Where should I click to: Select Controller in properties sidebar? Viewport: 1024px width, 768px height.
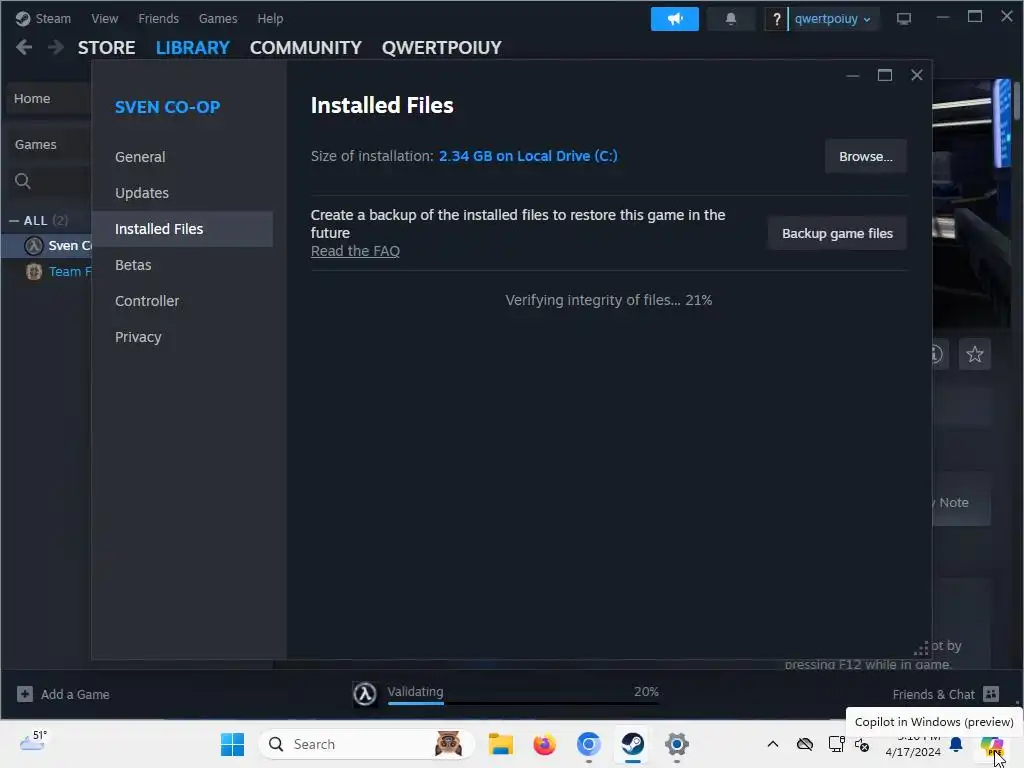pos(182,300)
